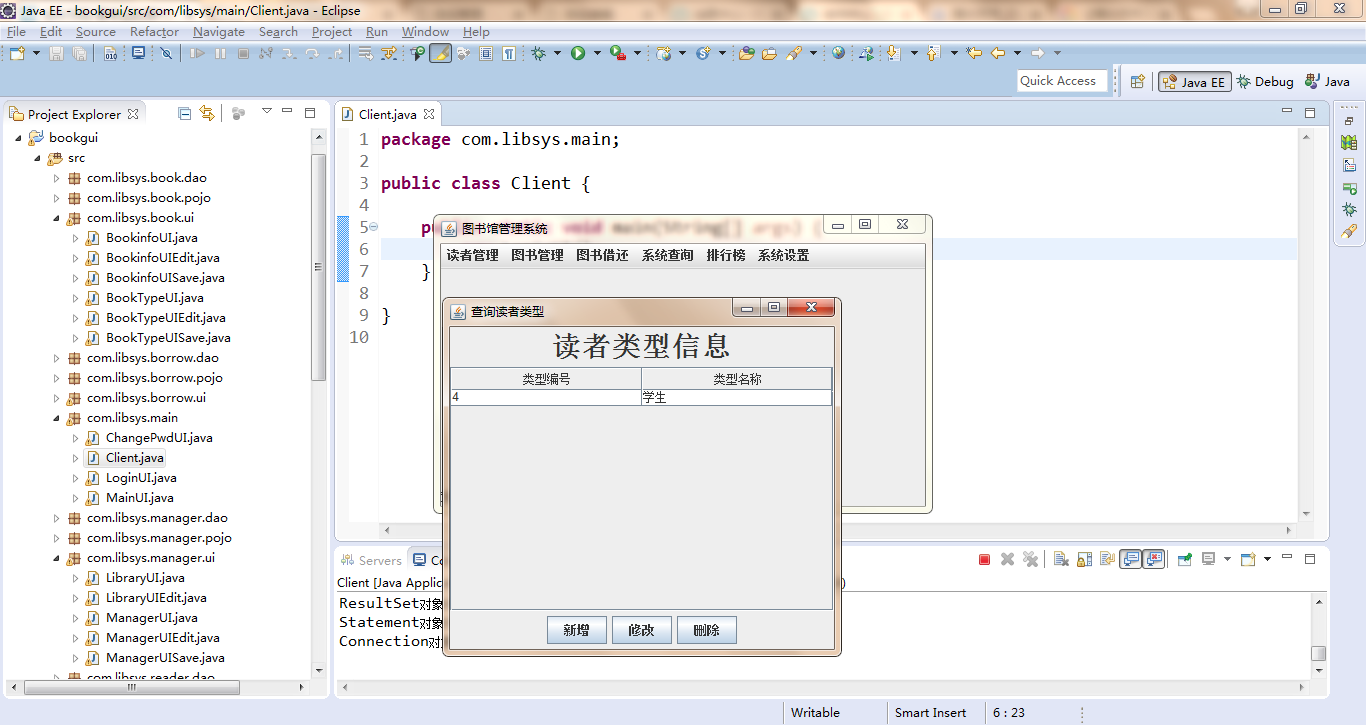Image resolution: width=1366 pixels, height=725 pixels.
Task: Toggle Show Console When Standard Out Changes
Action: [x=1131, y=560]
